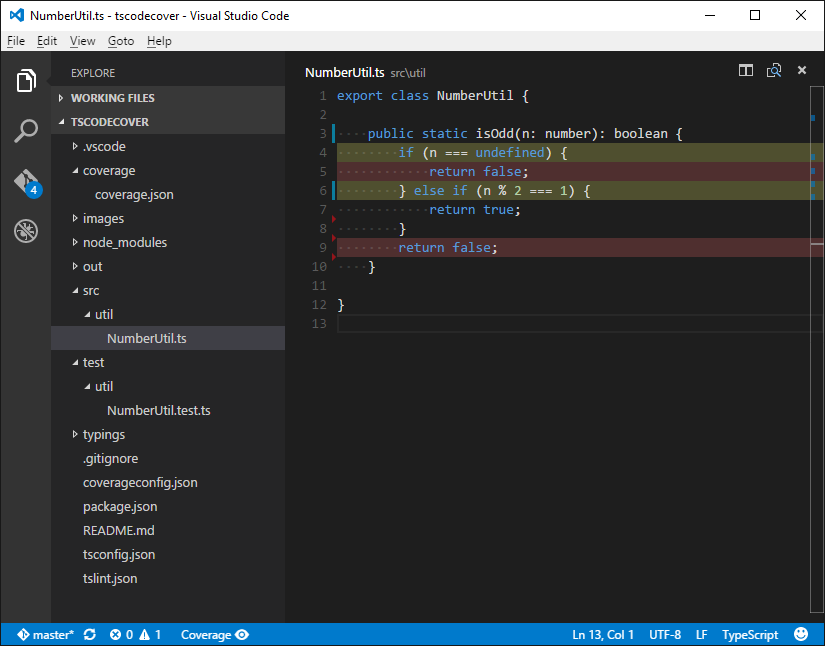Screen dimensions: 825x646
Task: Open the View menu
Action: tap(83, 41)
